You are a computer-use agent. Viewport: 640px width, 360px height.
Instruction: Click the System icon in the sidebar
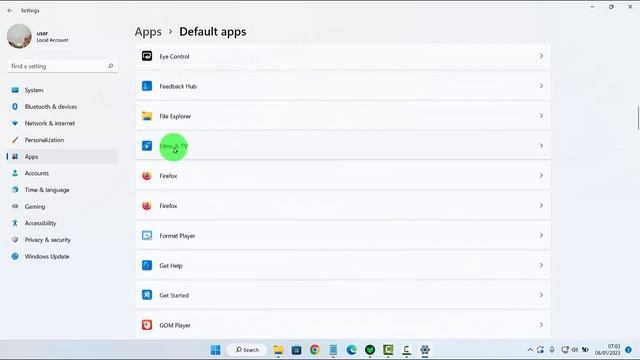click(15, 90)
